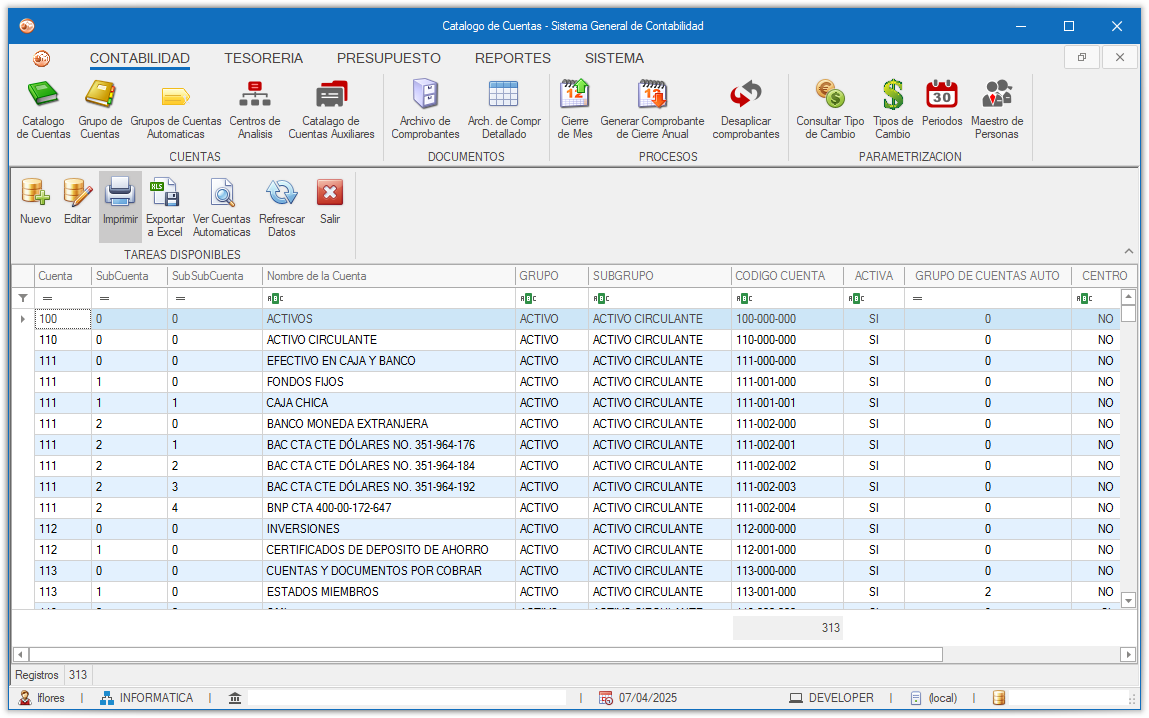Image resolution: width=1149 pixels, height=718 pixels.
Task: Click Exportar a Excel
Action: pyautogui.click(x=165, y=207)
